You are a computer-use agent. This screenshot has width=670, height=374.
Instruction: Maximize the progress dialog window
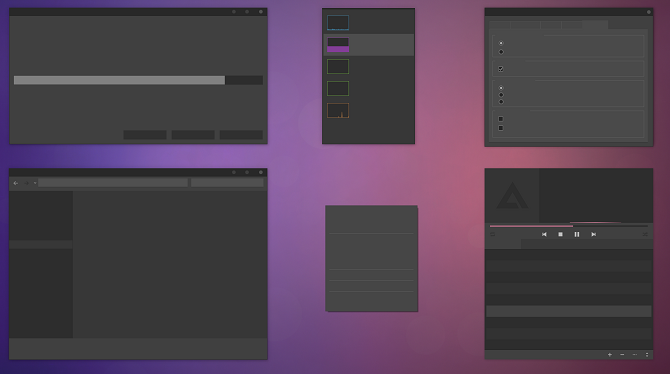247,12
